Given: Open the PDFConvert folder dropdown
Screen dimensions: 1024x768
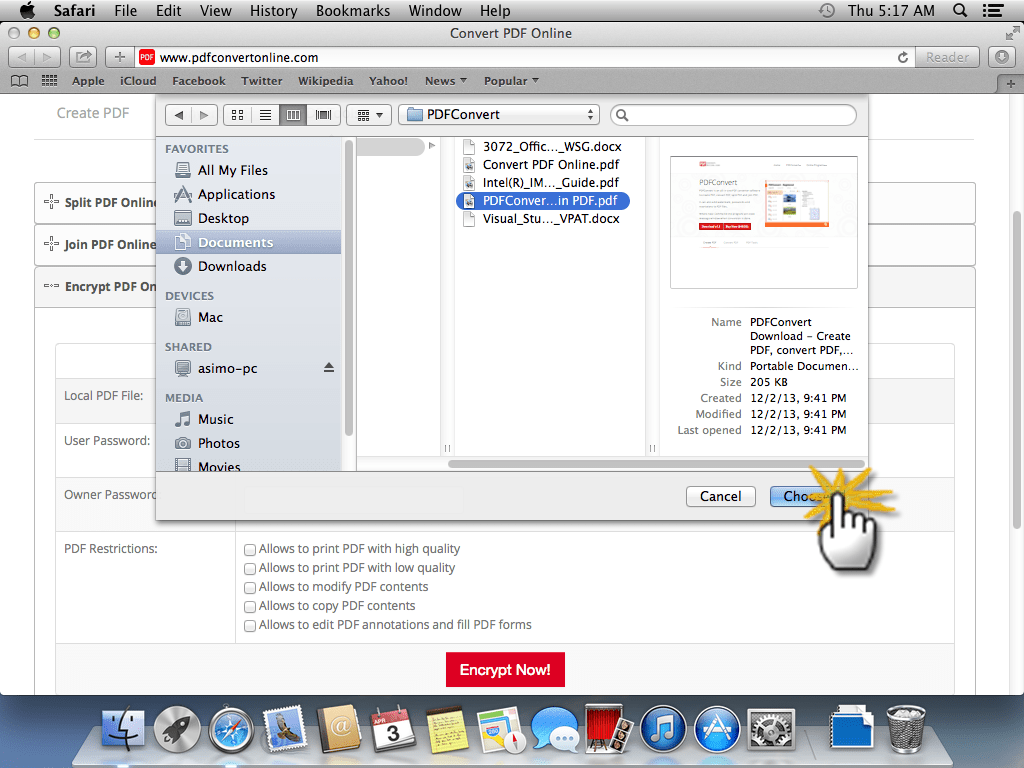Looking at the screenshot, I should coord(498,114).
